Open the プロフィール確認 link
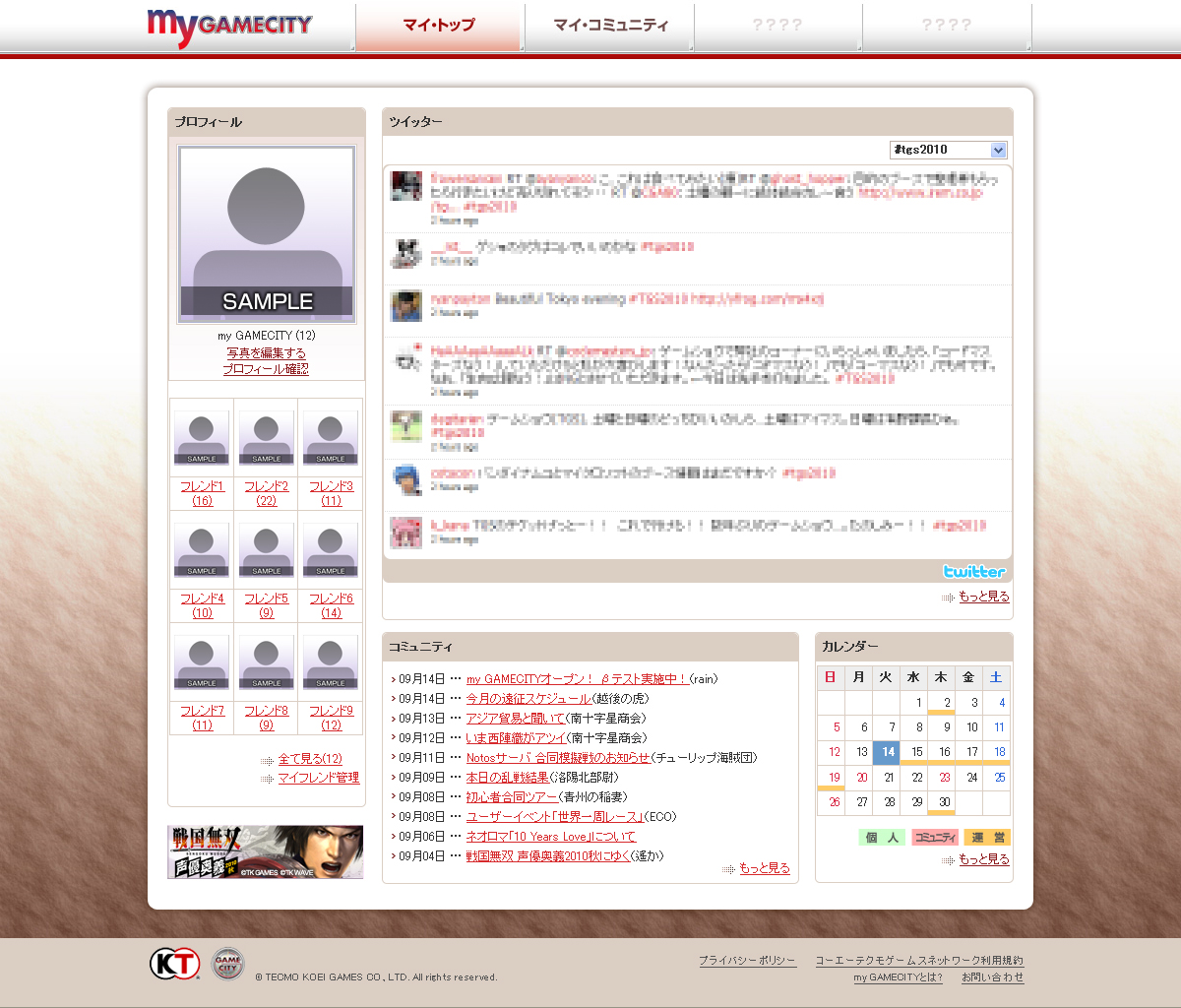The image size is (1181, 1008). [266, 369]
